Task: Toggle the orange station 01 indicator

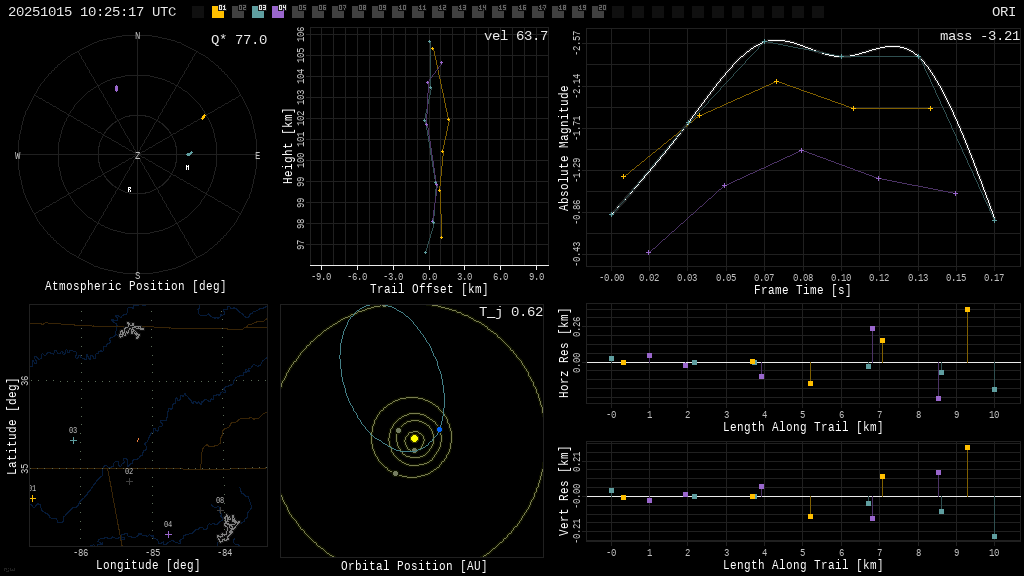Action: [218, 12]
